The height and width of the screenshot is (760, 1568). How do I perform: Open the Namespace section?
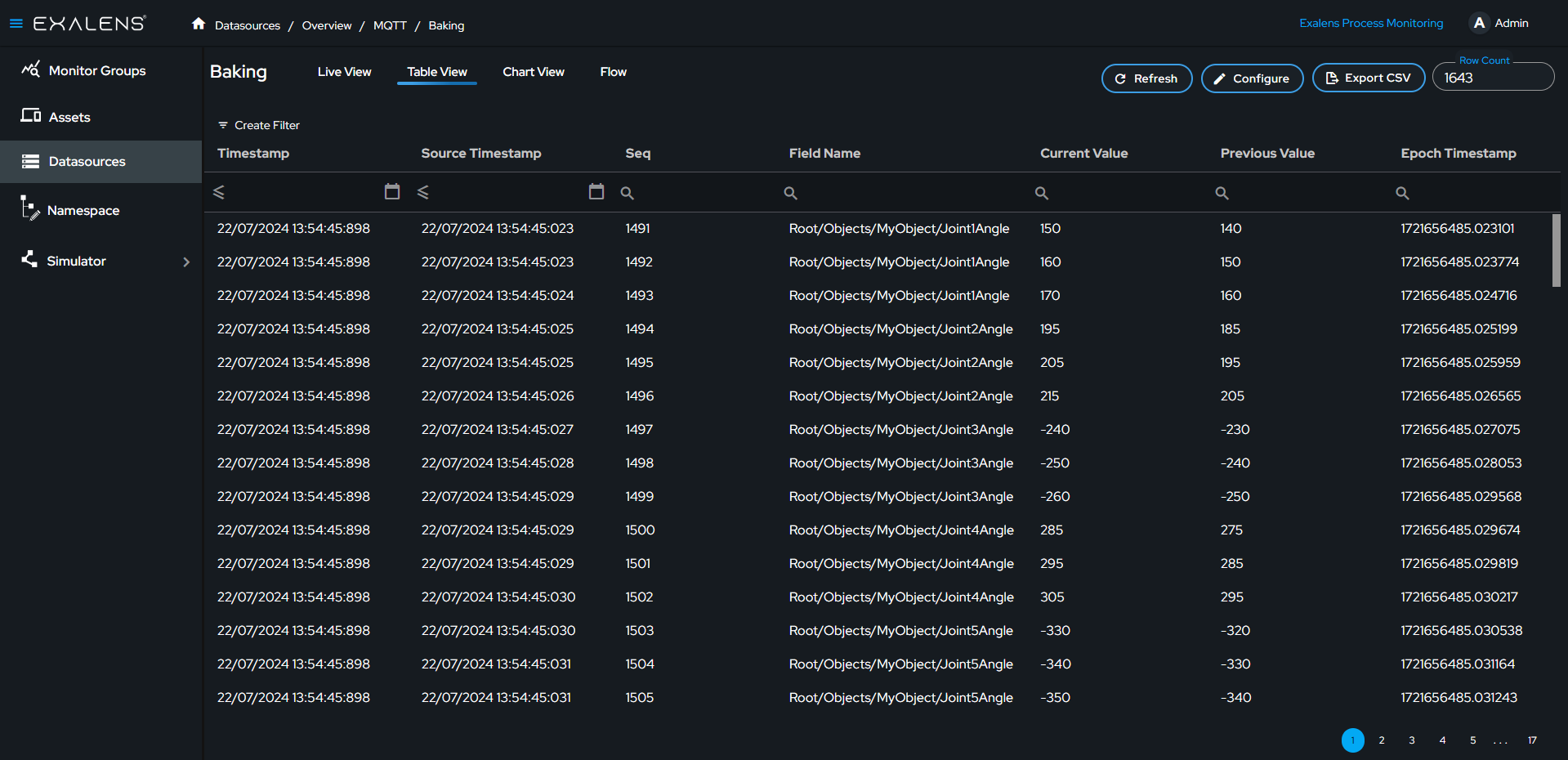pos(83,211)
